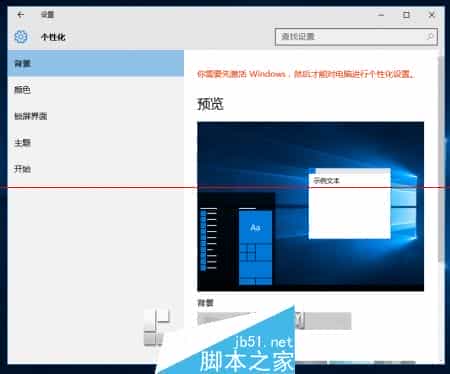Minimize the Settings window
This screenshot has width=450, height=374.
pos(381,15)
